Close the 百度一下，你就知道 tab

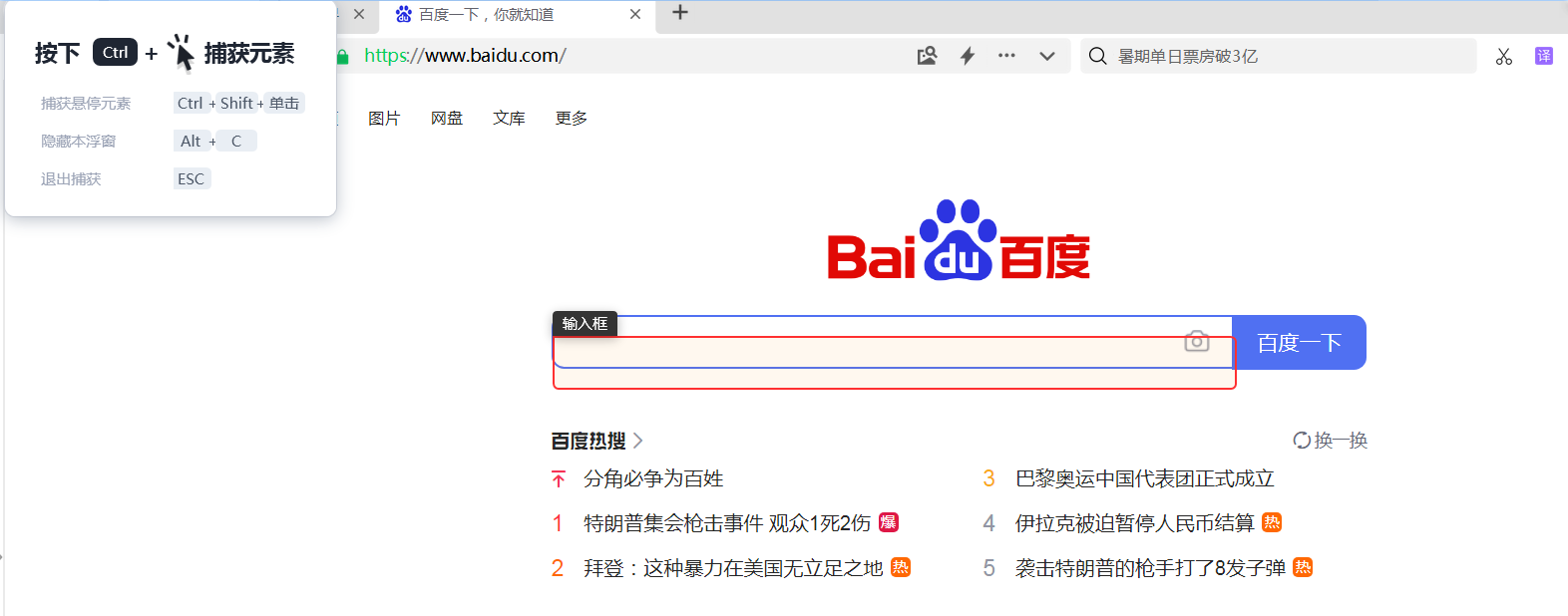635,14
